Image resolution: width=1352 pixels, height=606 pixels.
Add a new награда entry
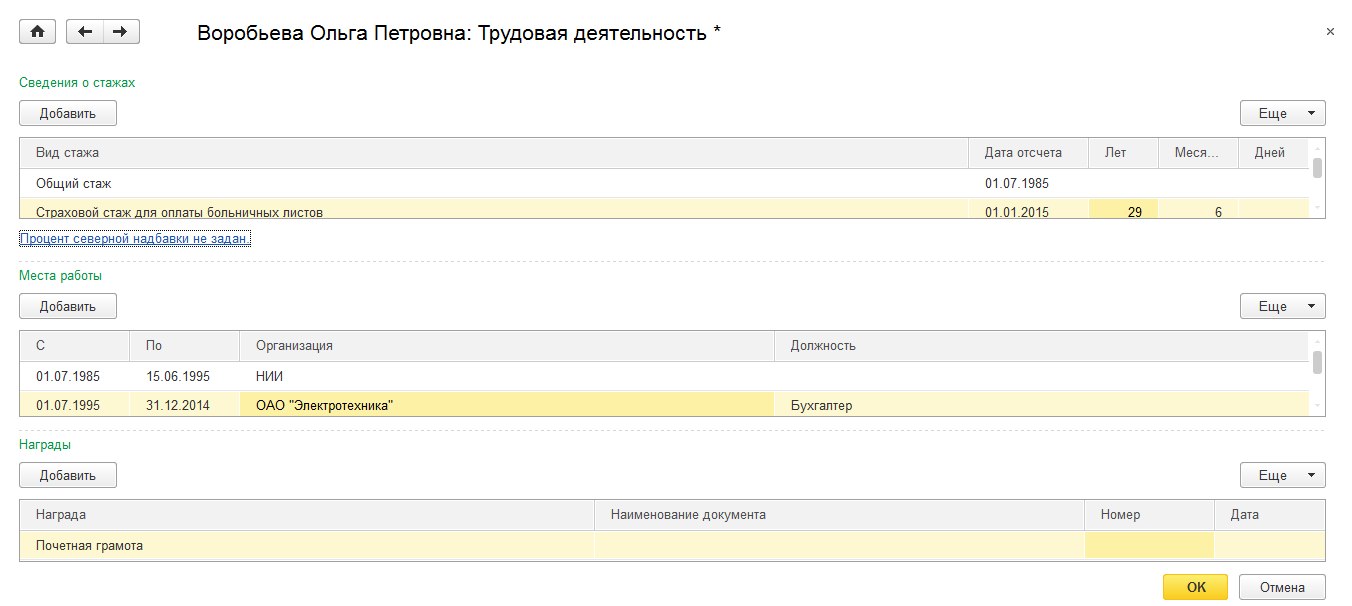[x=68, y=475]
